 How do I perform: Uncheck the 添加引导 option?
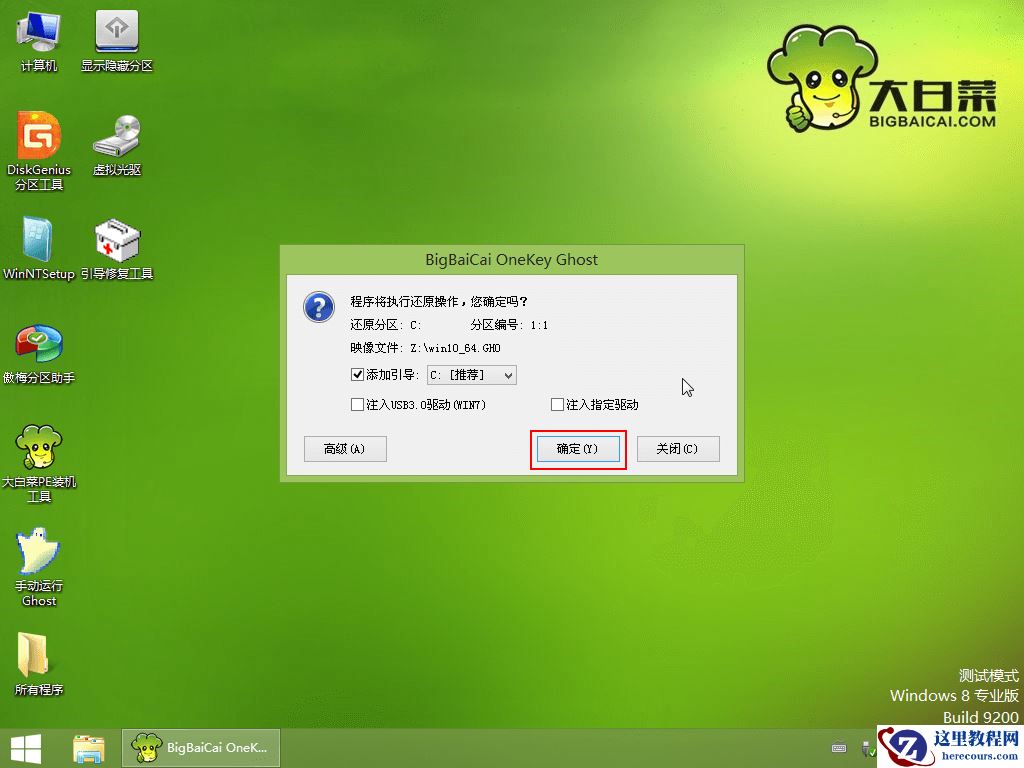(356, 375)
